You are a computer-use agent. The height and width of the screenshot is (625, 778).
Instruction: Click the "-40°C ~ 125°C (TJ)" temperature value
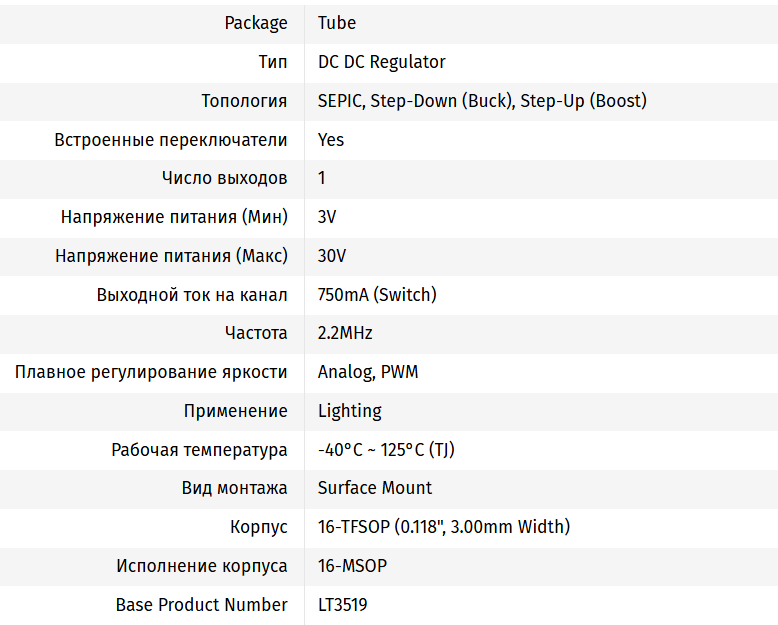click(386, 450)
